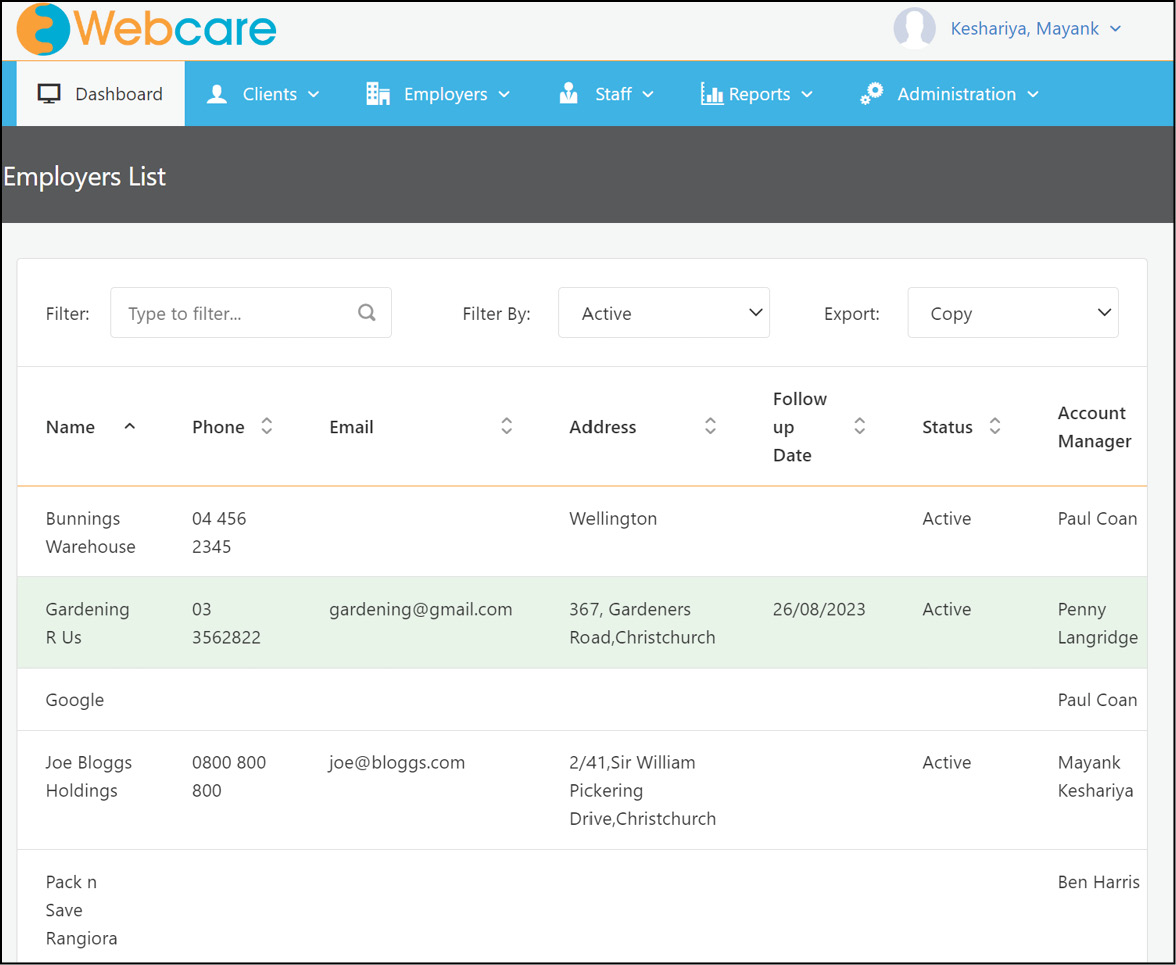Click the Name column header text

70,427
